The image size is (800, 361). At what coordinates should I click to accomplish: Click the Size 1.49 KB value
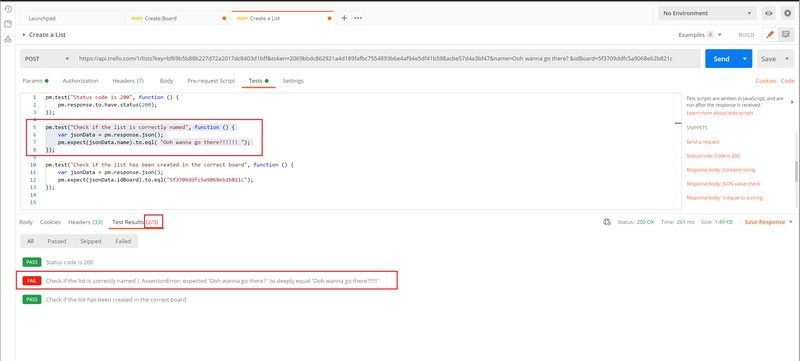click(724, 222)
